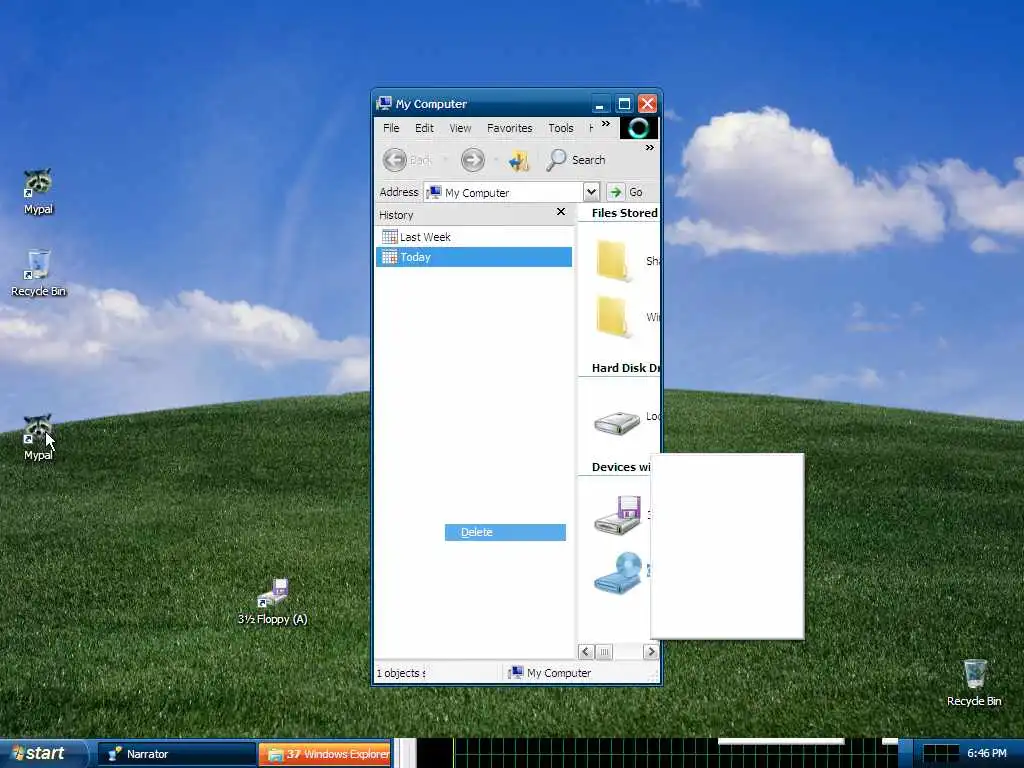
Task: Maximize the My Computer window
Action: point(624,104)
